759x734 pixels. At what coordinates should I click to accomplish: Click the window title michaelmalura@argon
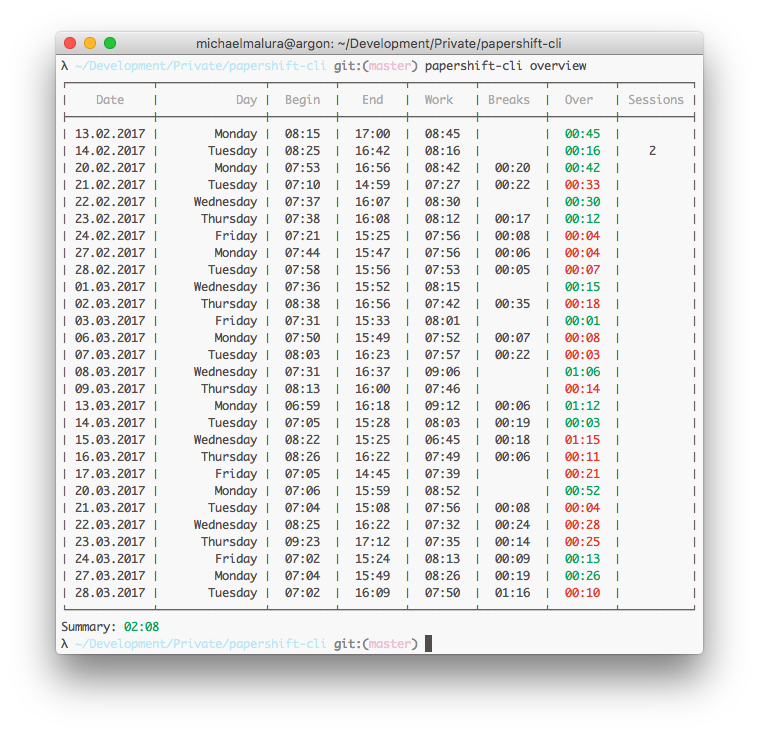tap(379, 44)
